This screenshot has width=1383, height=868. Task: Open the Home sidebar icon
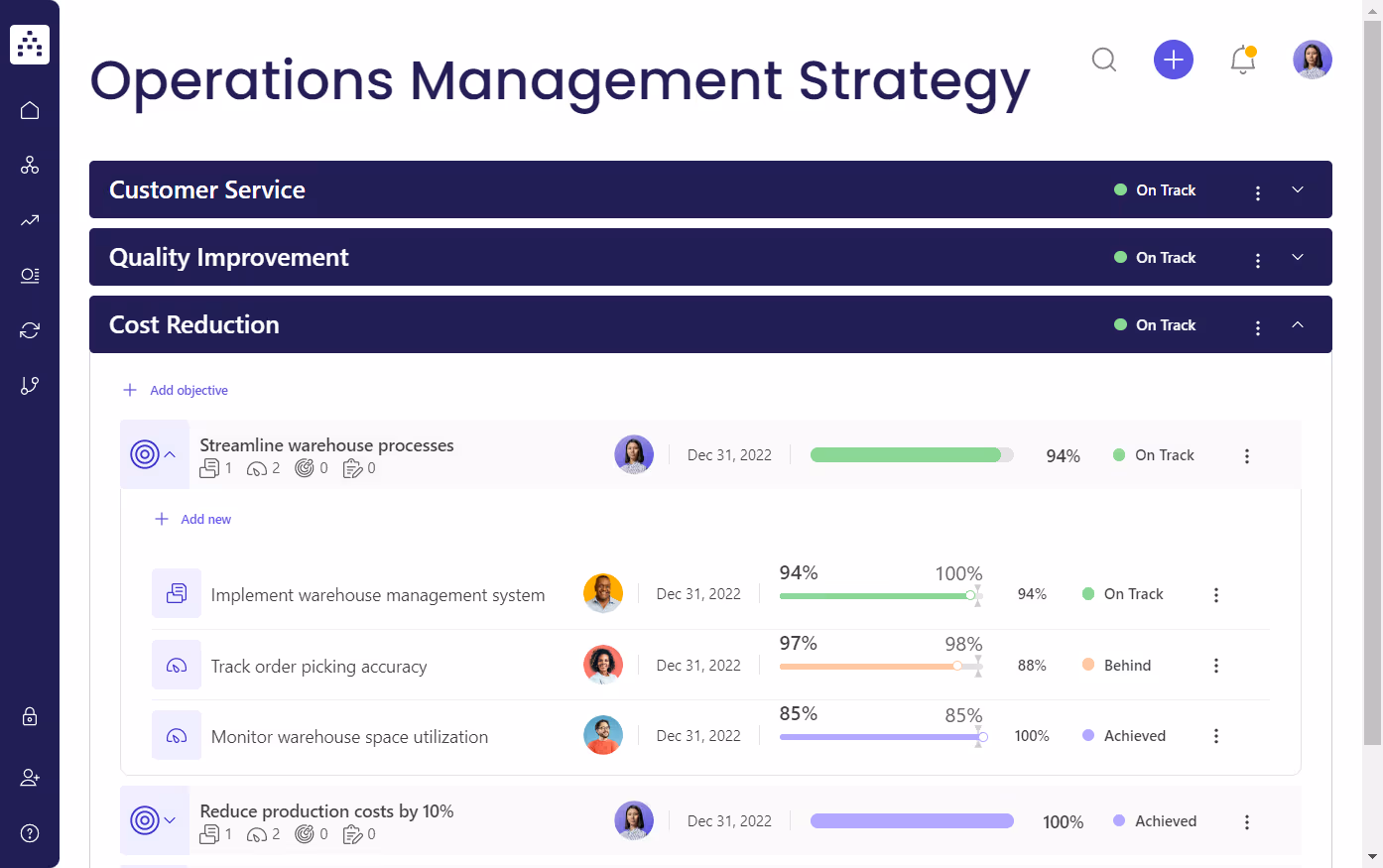point(29,110)
